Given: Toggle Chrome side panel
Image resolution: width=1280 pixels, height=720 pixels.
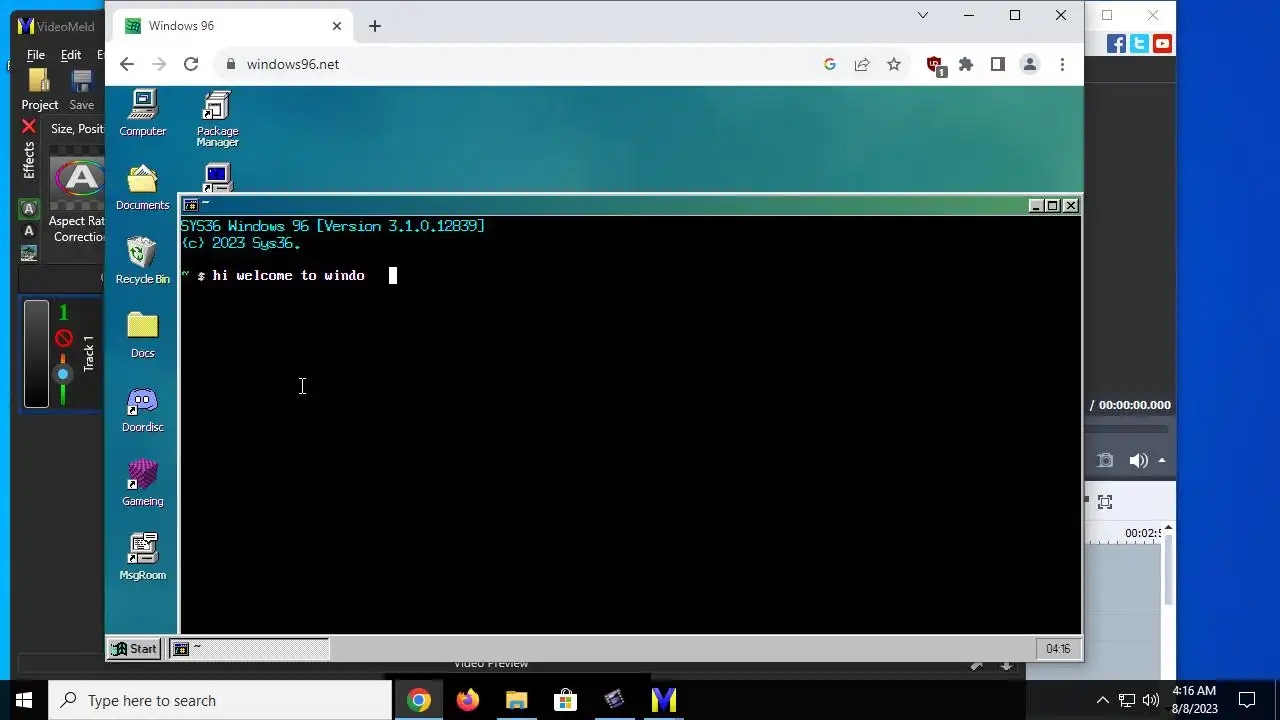Looking at the screenshot, I should pyautogui.click(x=997, y=64).
